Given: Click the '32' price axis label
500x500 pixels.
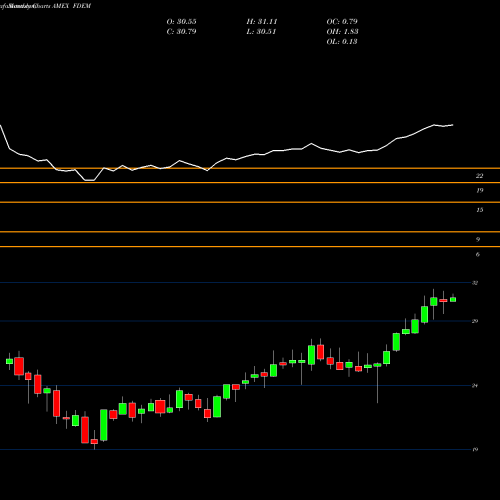Looking at the screenshot, I should [x=475, y=283].
